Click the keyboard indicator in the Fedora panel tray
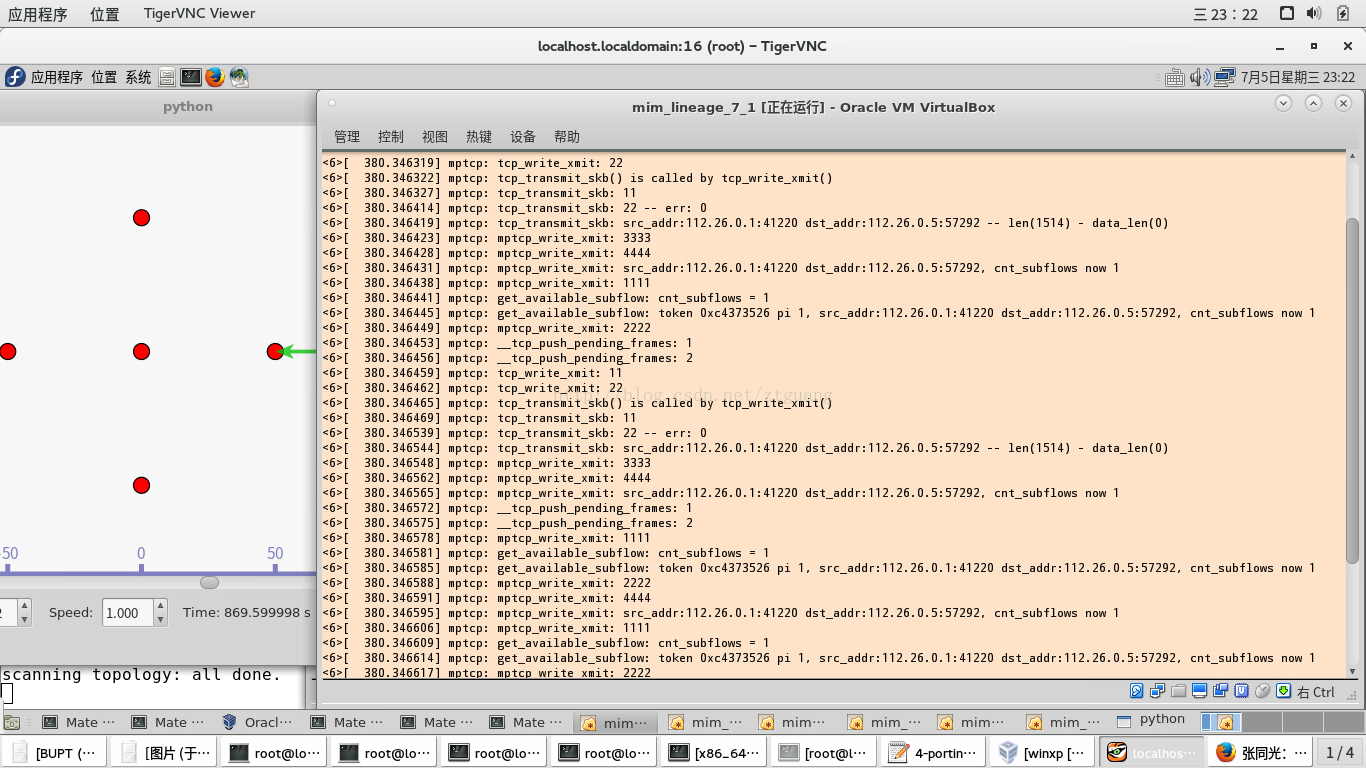The width and height of the screenshot is (1366, 768). [1174, 77]
